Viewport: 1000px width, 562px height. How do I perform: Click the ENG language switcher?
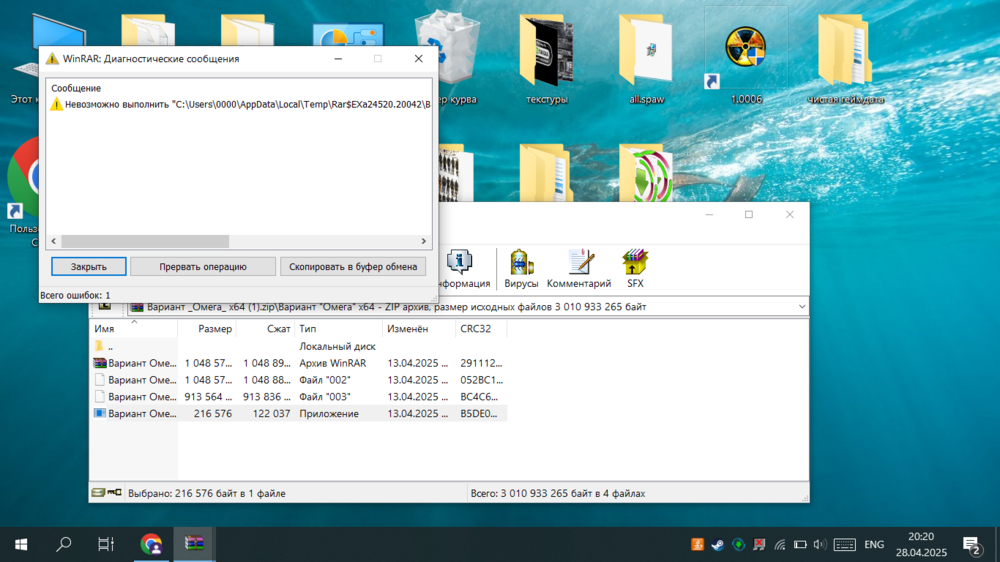(x=874, y=545)
